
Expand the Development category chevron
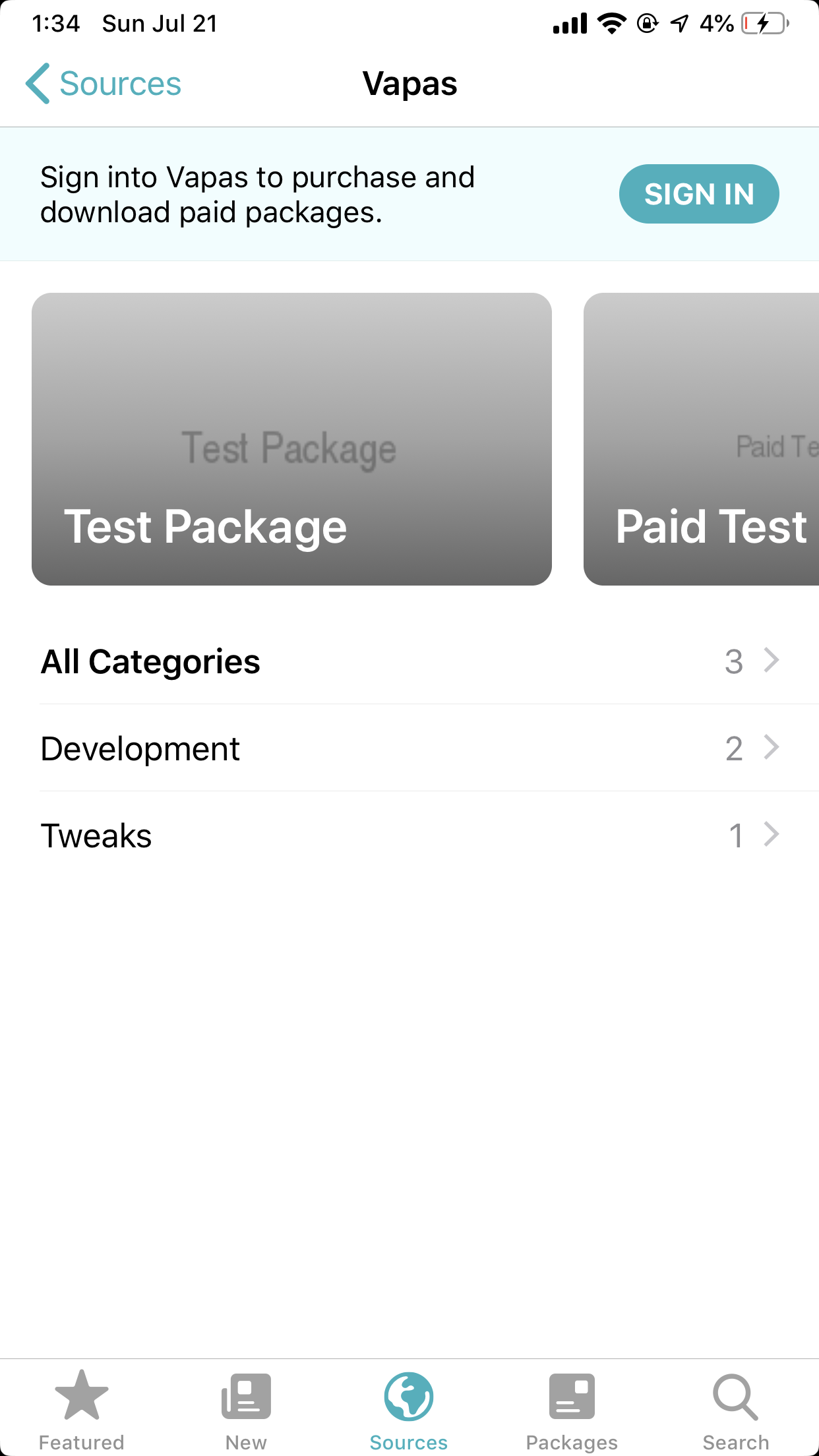point(771,747)
